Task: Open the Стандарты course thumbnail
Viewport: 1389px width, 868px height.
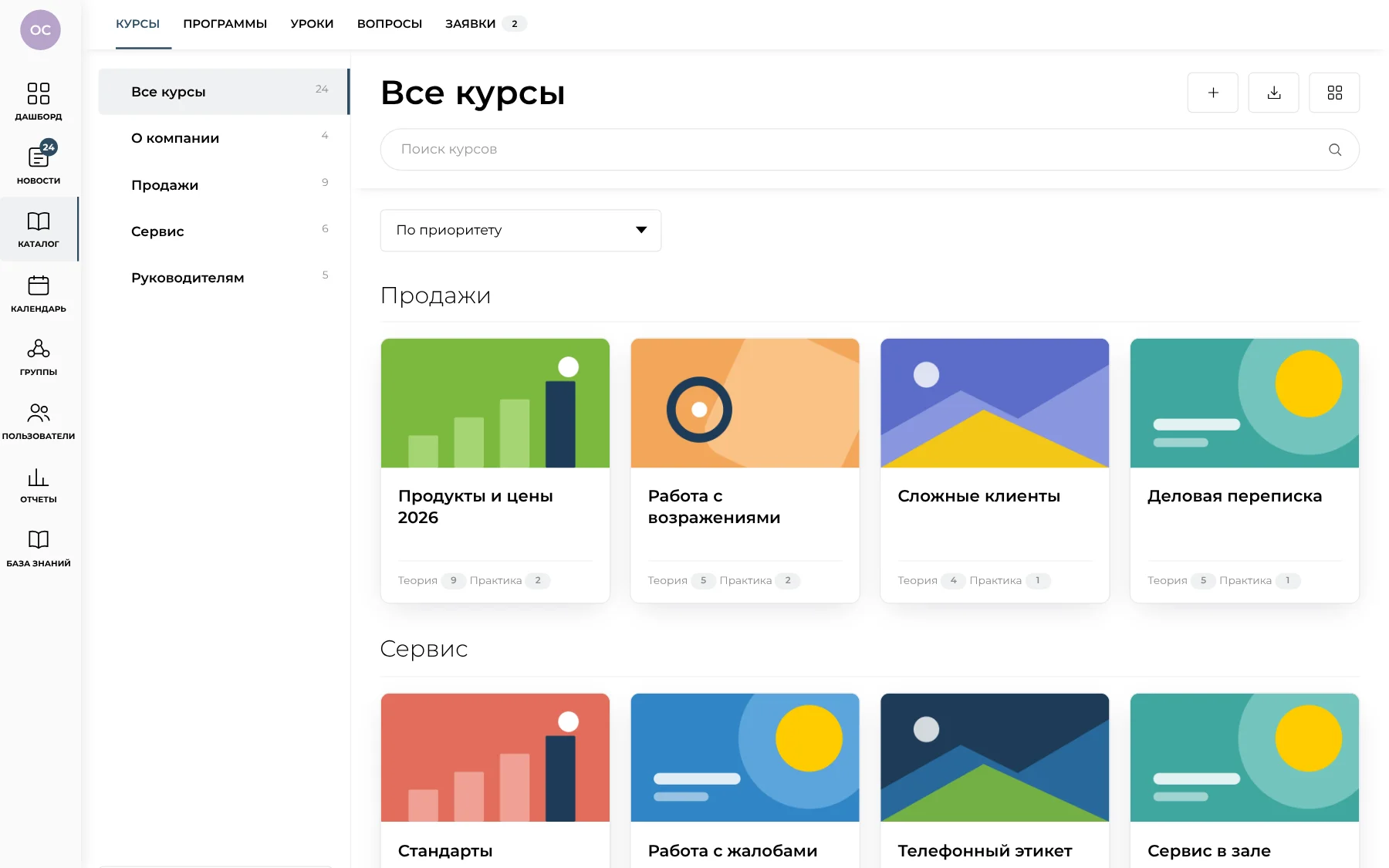Action: [x=495, y=758]
